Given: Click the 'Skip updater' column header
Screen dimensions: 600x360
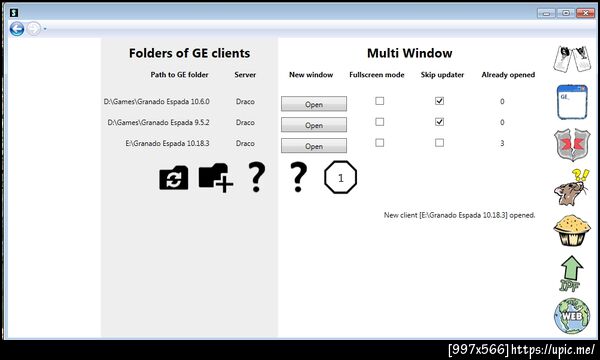Looking at the screenshot, I should tap(442, 75).
